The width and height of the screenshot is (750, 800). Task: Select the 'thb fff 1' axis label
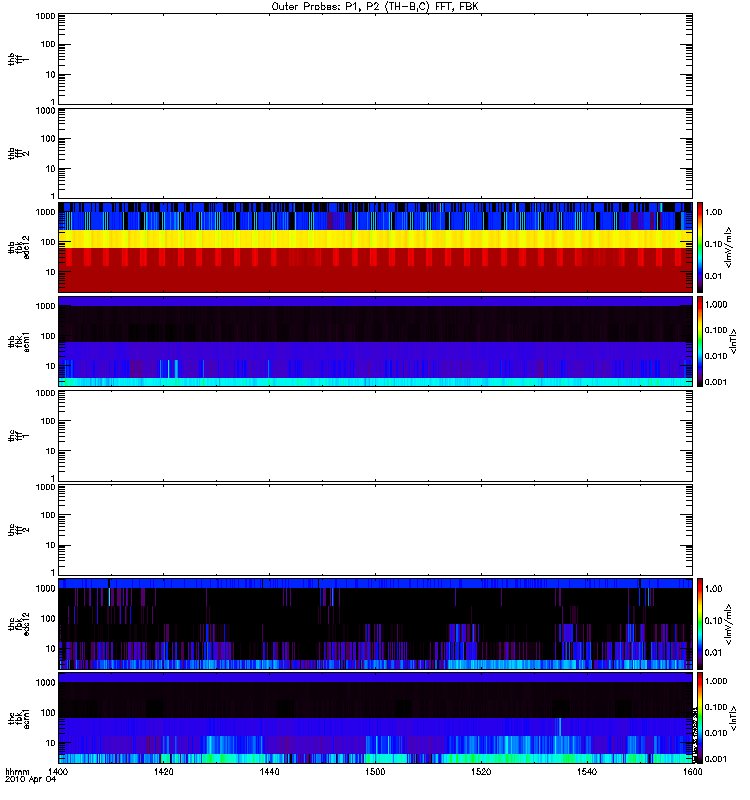pos(18,60)
